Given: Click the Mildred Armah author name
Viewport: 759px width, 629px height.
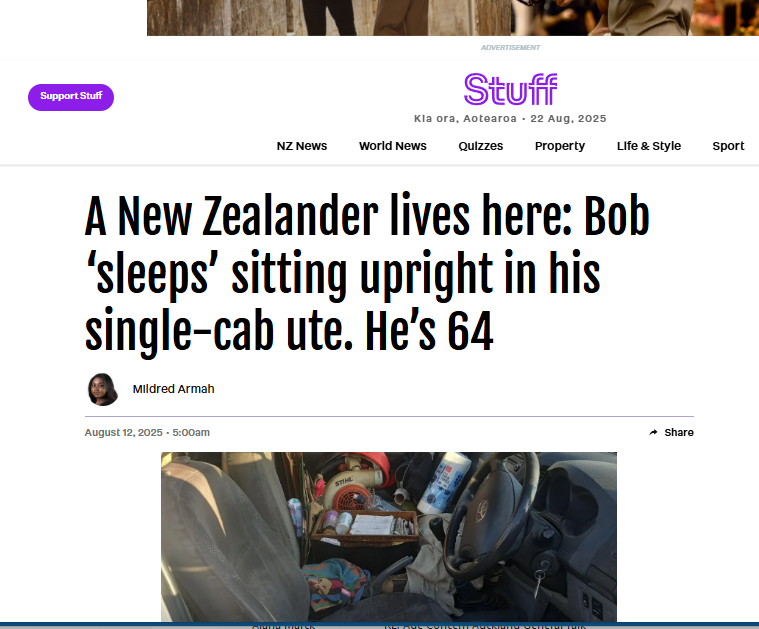Looking at the screenshot, I should tap(173, 389).
